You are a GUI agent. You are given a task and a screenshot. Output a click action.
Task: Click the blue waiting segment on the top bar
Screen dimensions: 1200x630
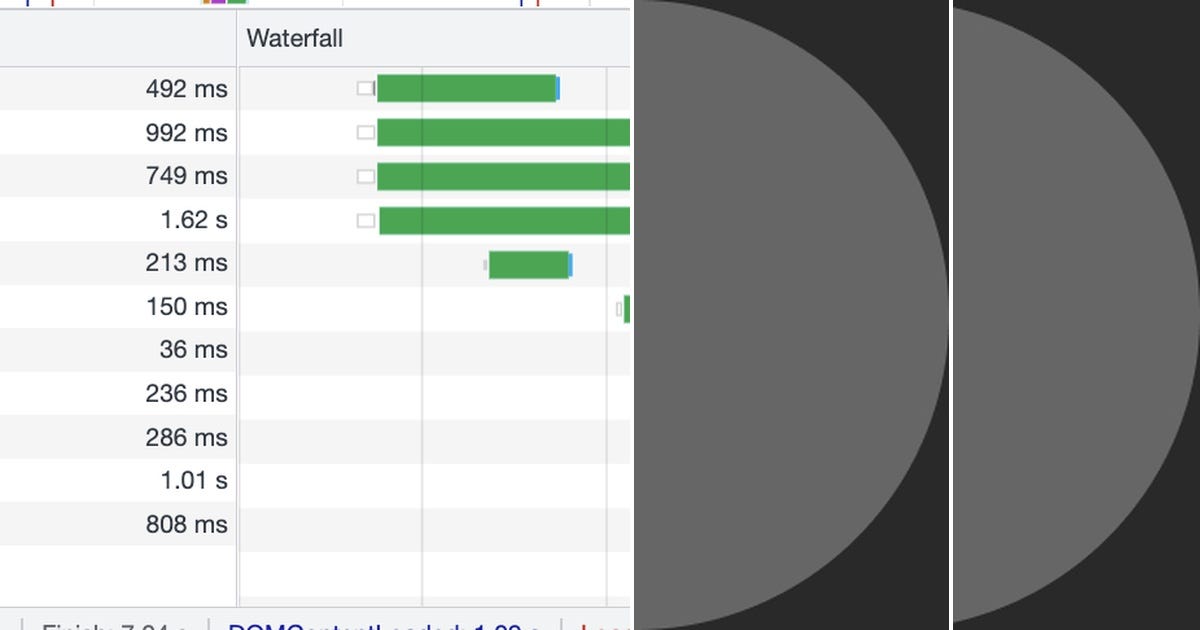pyautogui.click(x=556, y=88)
